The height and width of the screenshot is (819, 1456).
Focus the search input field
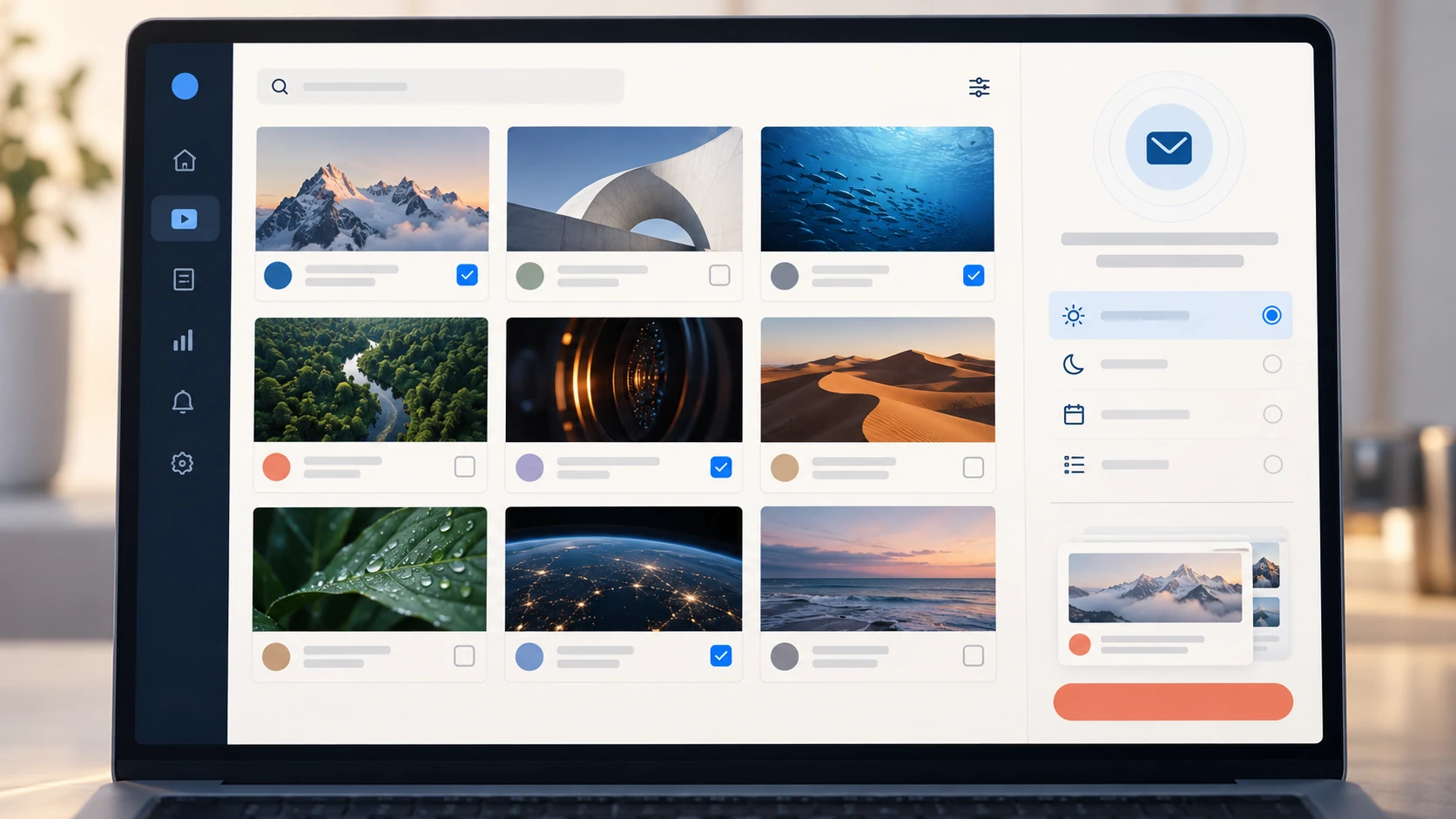click(x=441, y=86)
